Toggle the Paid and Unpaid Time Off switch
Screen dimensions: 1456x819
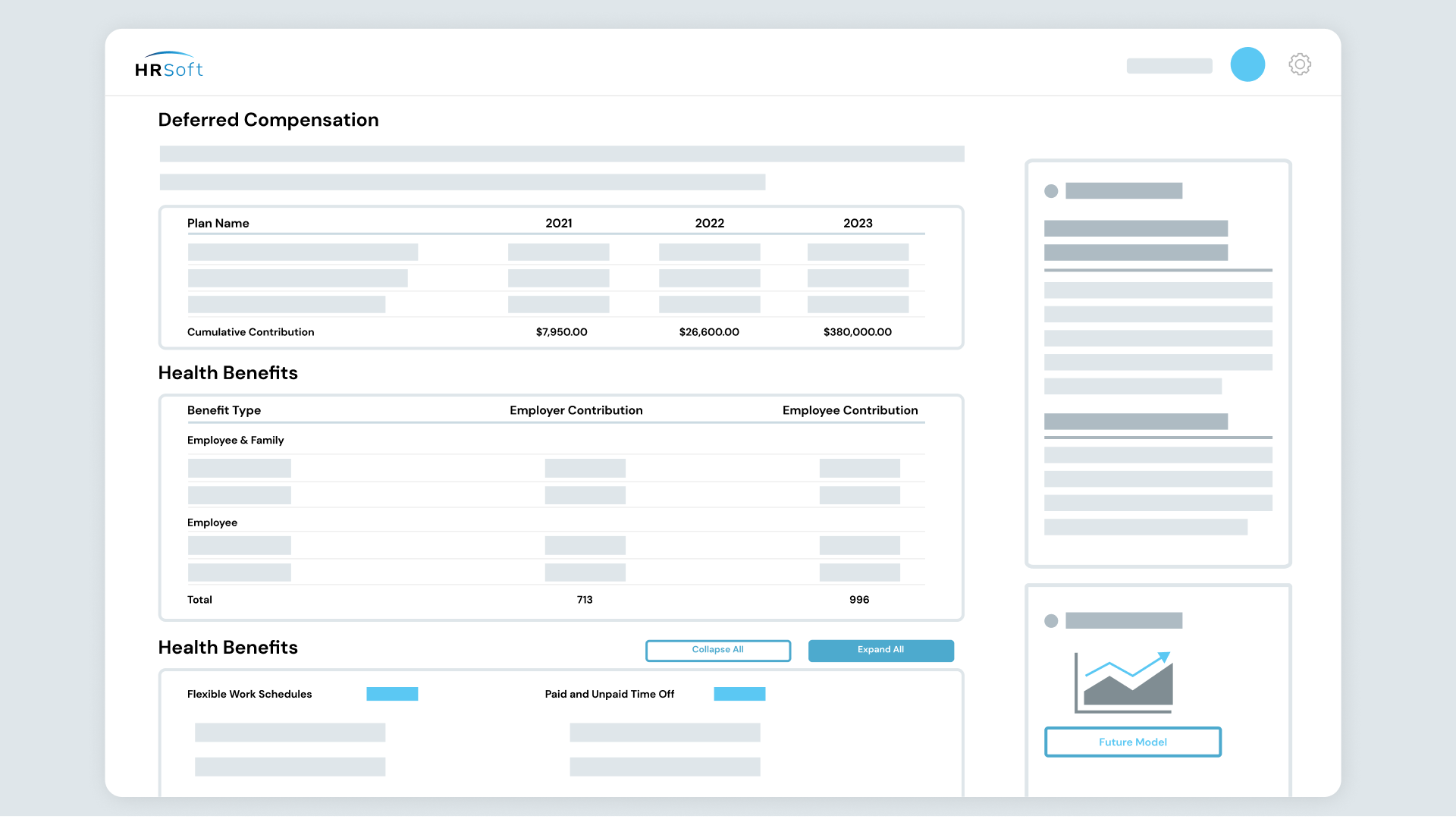739,693
